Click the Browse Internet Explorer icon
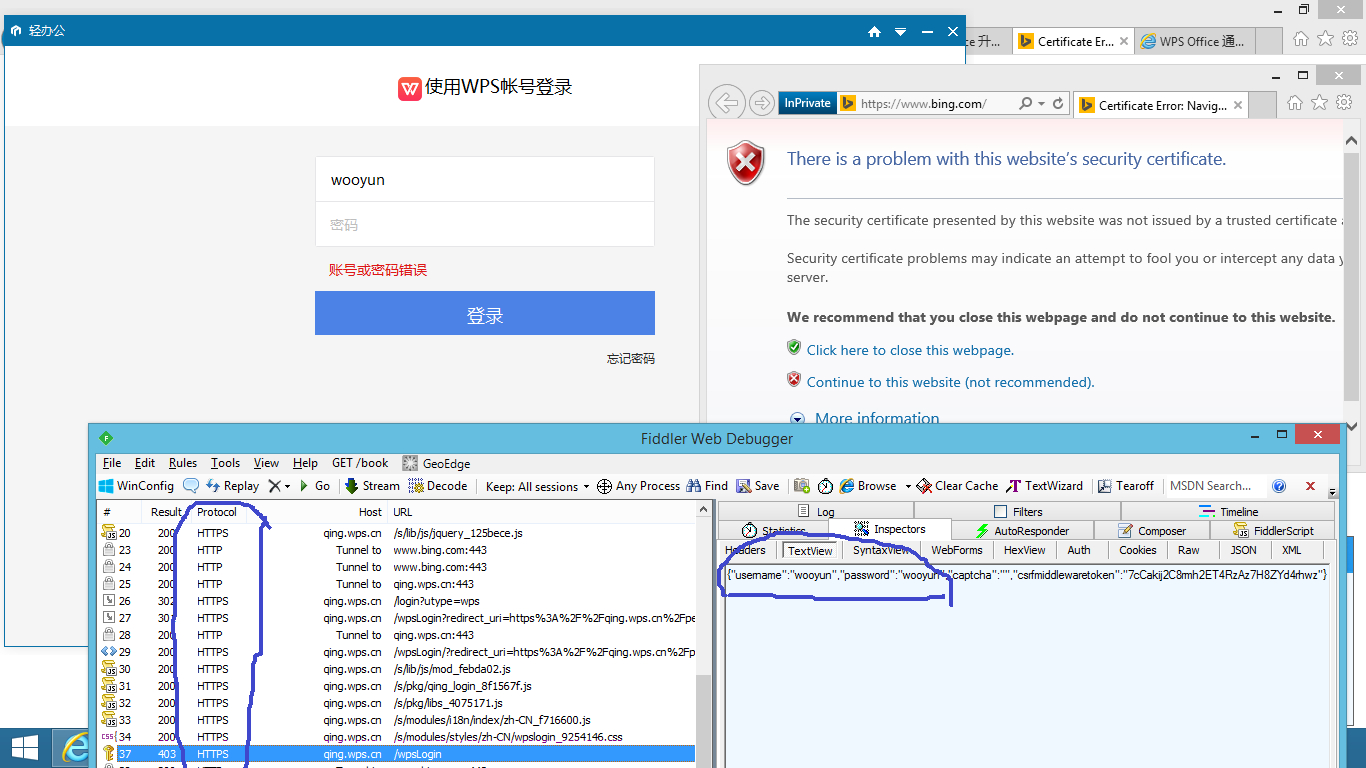 tap(847, 486)
